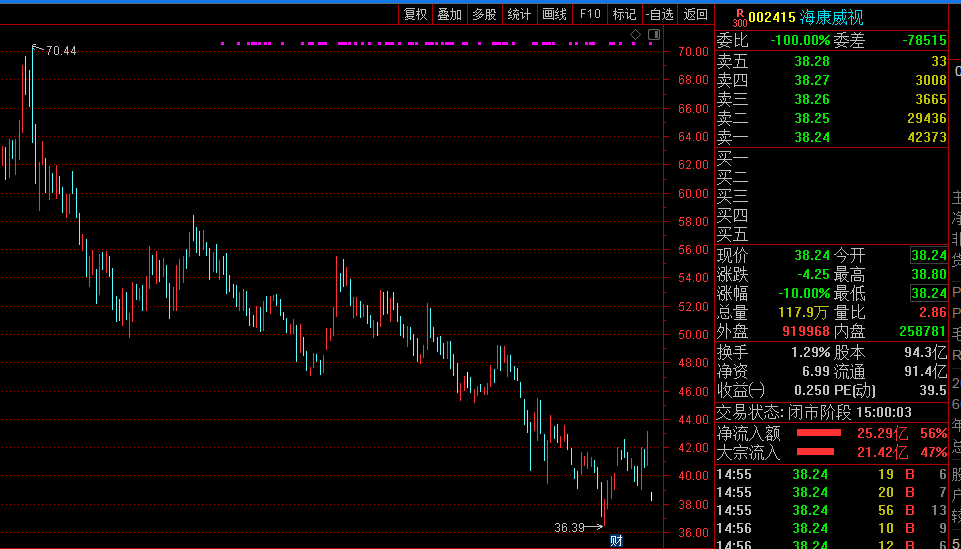Image resolution: width=961 pixels, height=549 pixels.
Task: Click the red 净流入额 bar
Action: [x=818, y=433]
